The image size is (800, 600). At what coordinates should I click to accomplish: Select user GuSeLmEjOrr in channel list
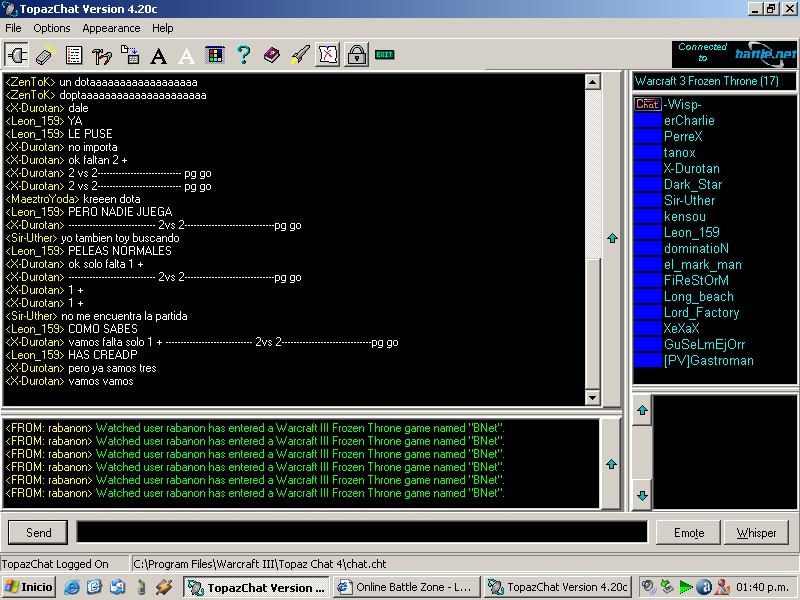coord(704,344)
